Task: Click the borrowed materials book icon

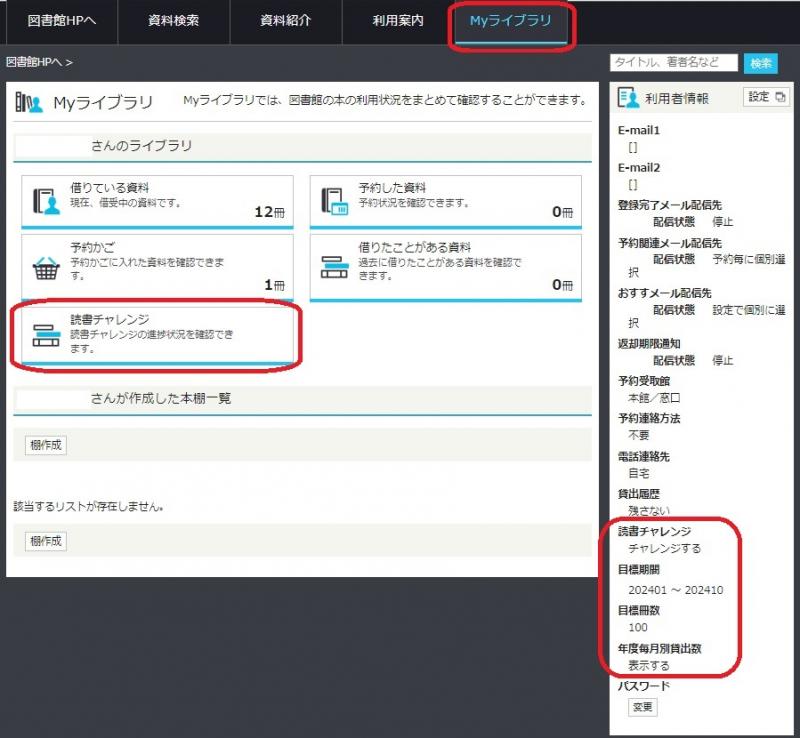Action: 46,201
